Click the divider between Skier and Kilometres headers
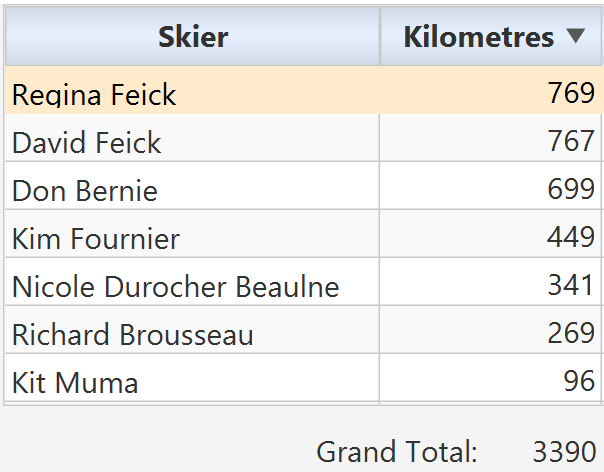This screenshot has height=472, width=604. coord(380,38)
